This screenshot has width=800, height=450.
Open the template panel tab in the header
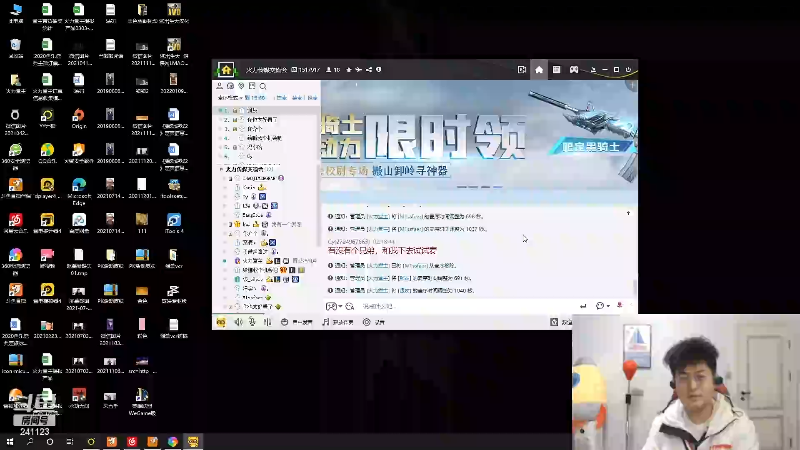[557, 69]
